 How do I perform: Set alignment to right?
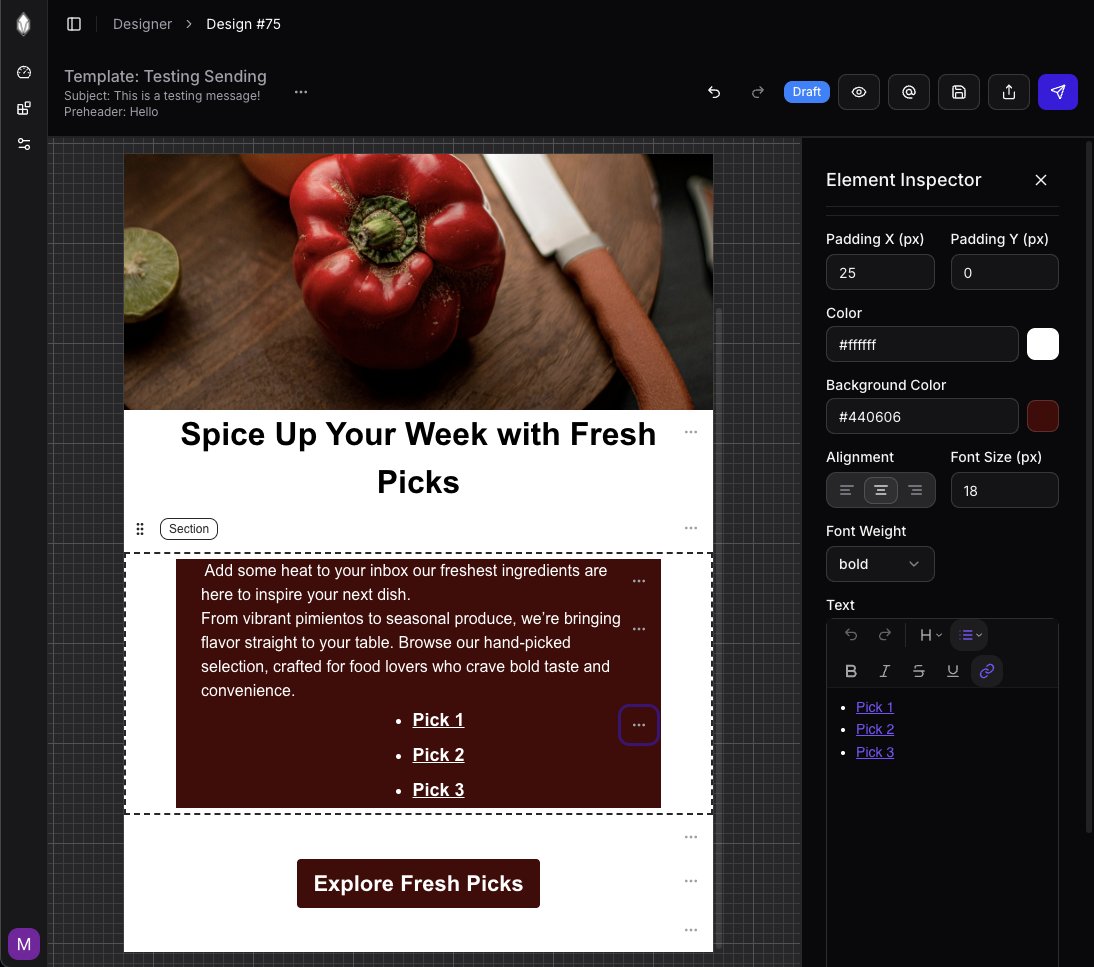coord(915,490)
